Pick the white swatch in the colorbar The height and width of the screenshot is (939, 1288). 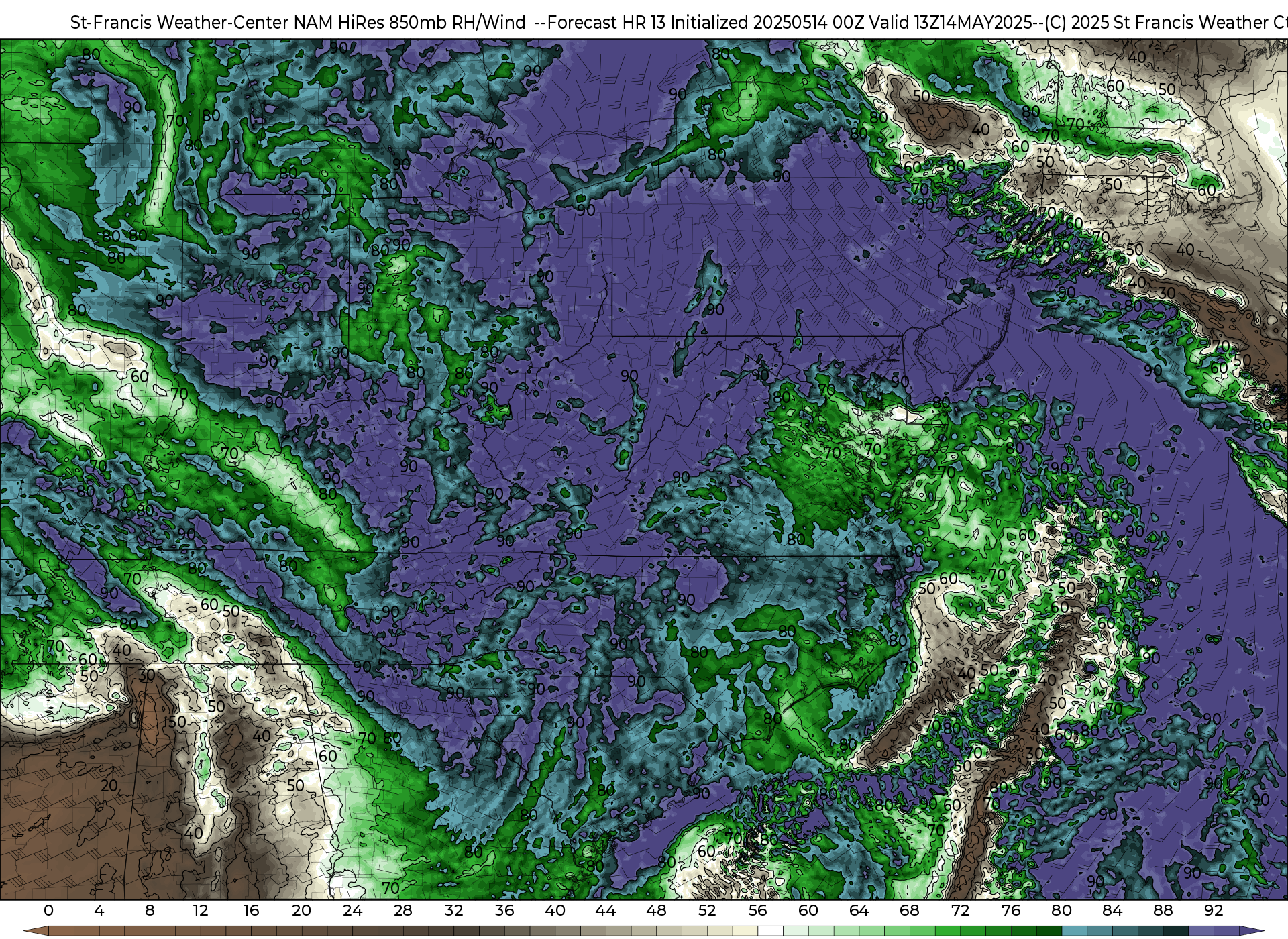coord(770,931)
